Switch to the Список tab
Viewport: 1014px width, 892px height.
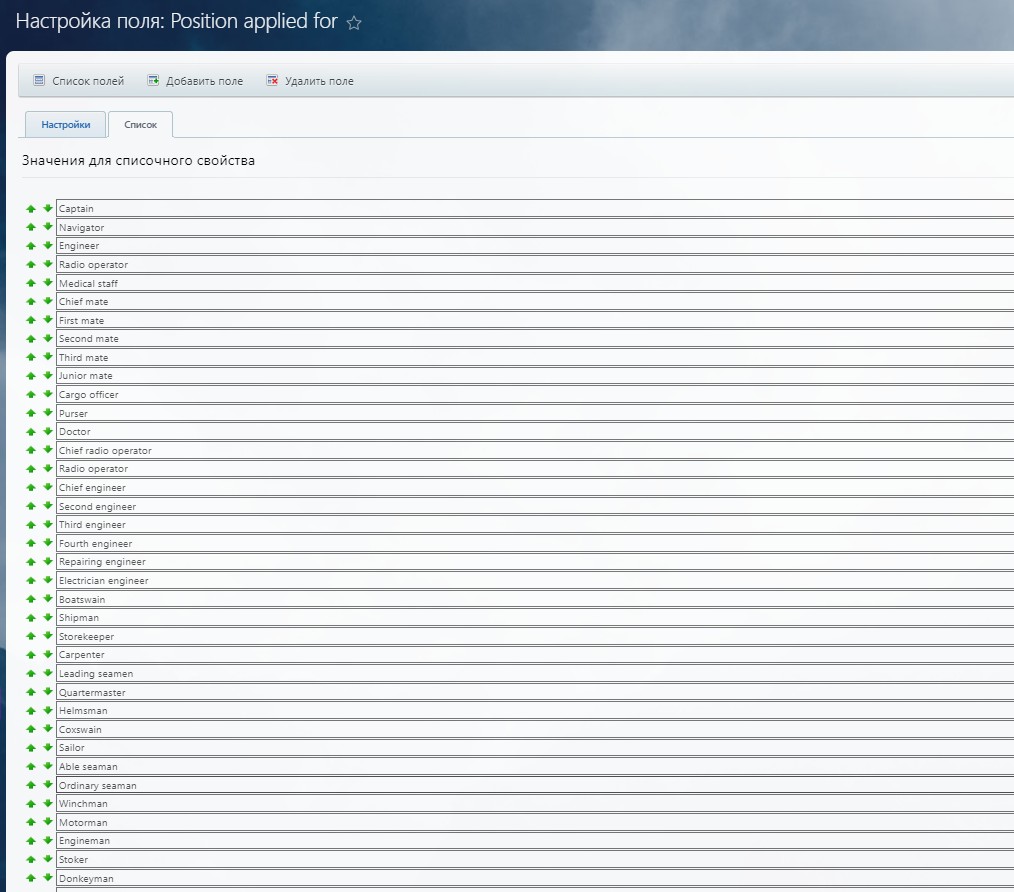(x=140, y=124)
